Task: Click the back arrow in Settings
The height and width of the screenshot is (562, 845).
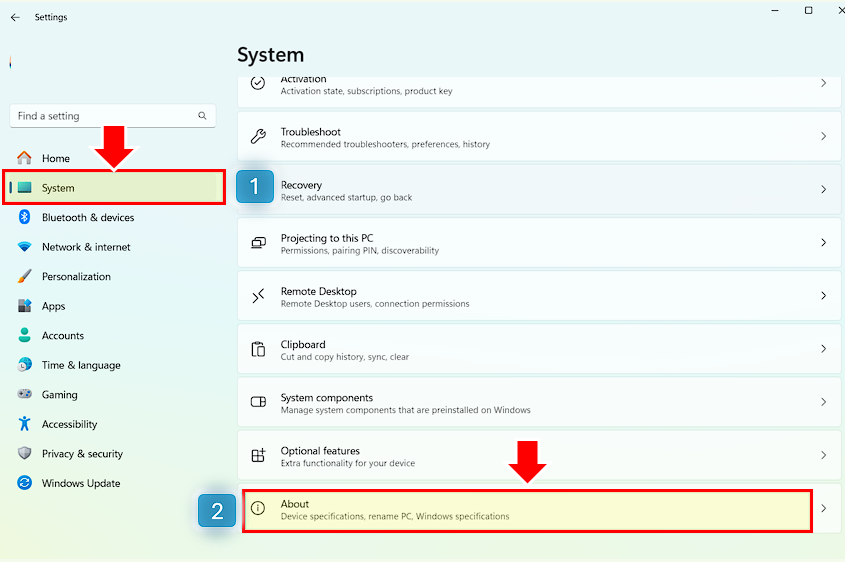Action: click(x=15, y=17)
